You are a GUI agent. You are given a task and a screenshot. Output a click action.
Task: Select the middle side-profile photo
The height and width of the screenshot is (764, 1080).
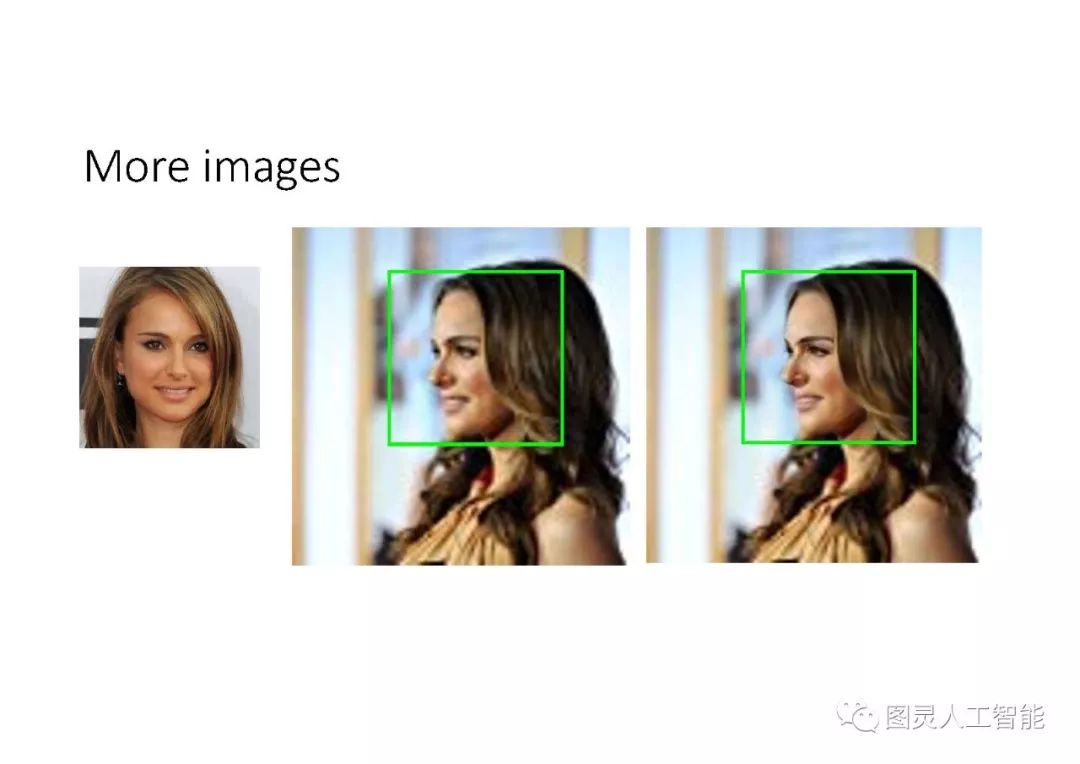pos(460,396)
